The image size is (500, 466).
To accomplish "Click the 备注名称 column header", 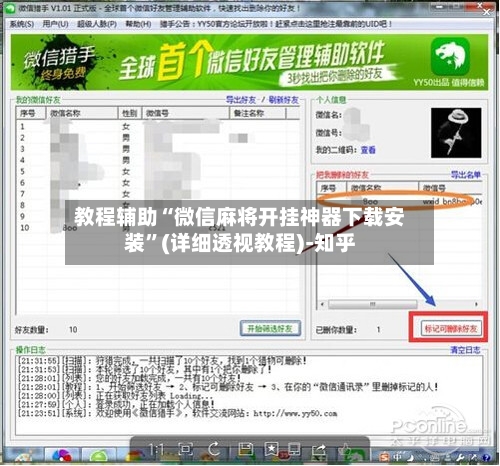I will coord(258,113).
